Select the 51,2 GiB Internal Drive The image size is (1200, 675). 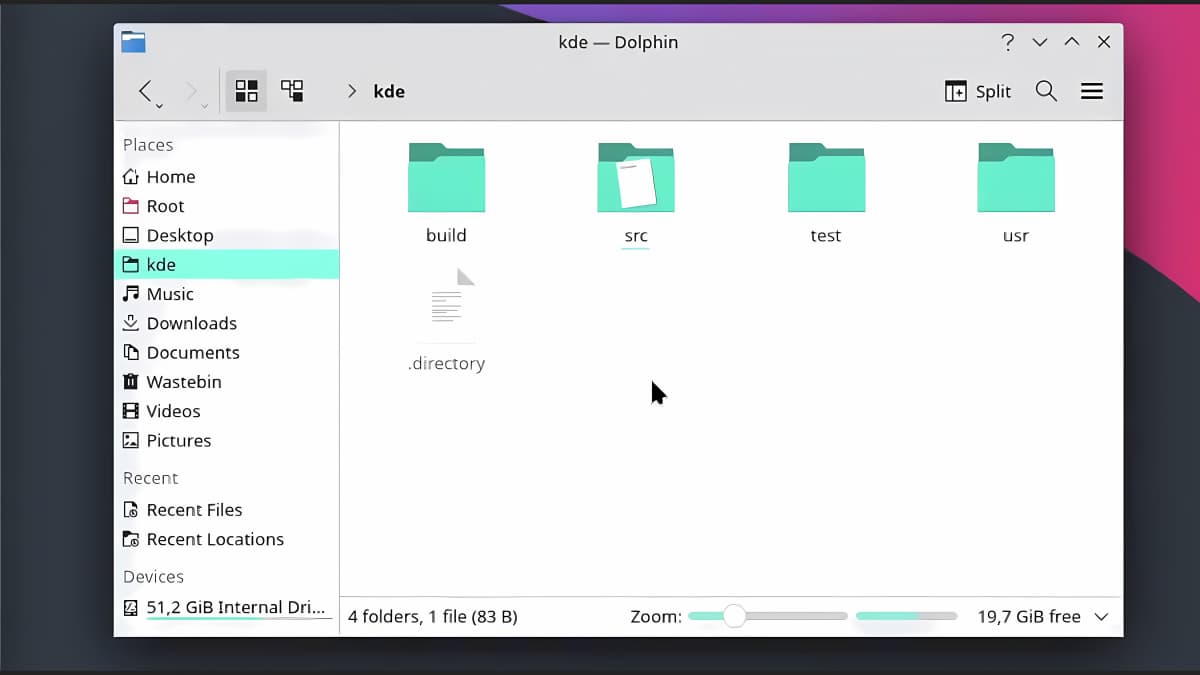(x=227, y=607)
